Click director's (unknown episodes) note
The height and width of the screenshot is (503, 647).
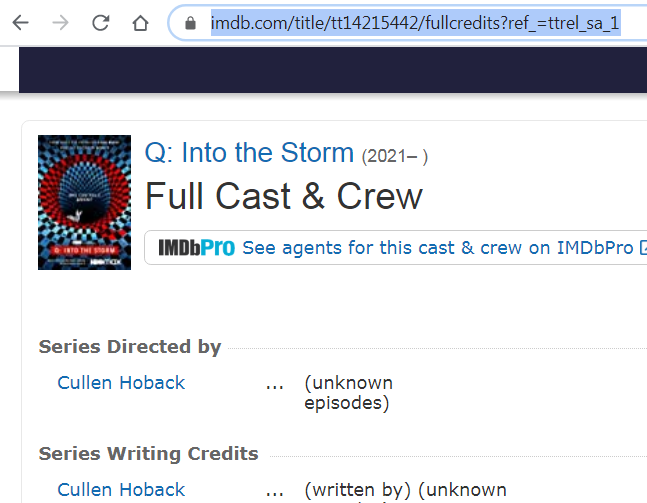pos(349,393)
